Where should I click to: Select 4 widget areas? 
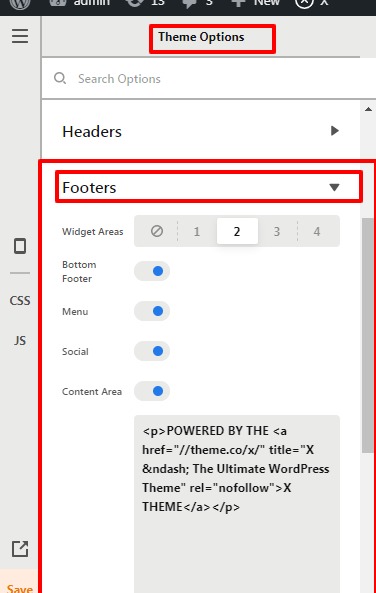(x=317, y=231)
